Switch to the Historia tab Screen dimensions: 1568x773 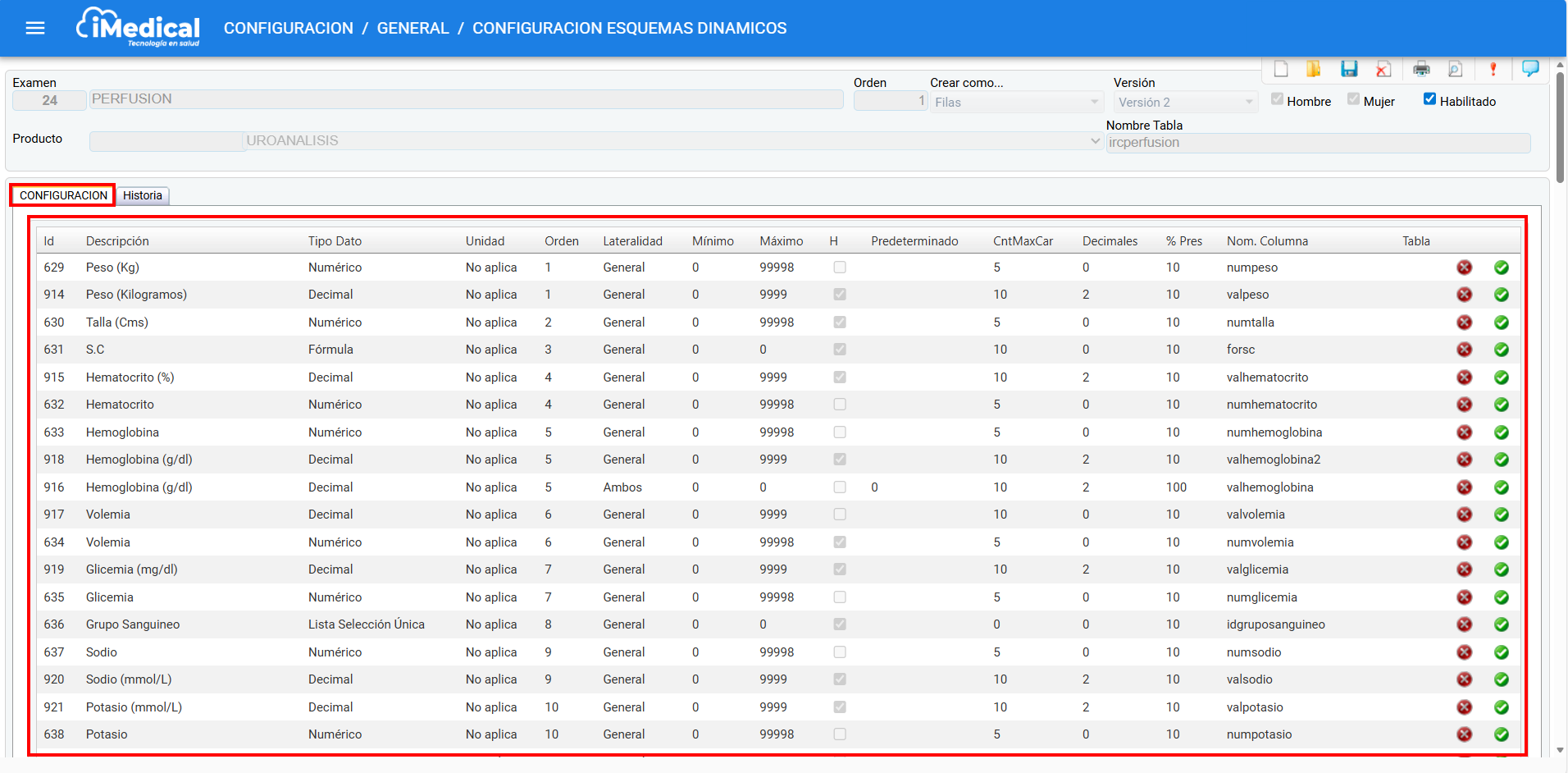coord(143,196)
